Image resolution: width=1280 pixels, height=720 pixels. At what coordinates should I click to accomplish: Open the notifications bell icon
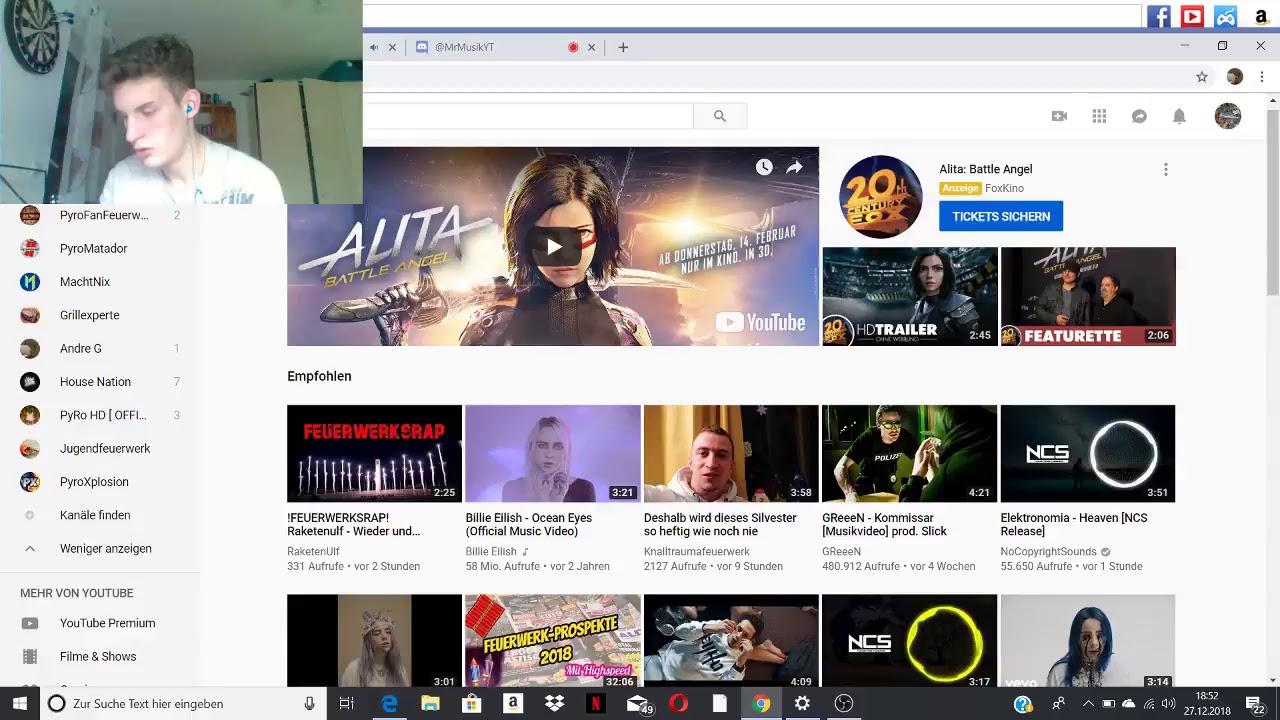[1179, 116]
